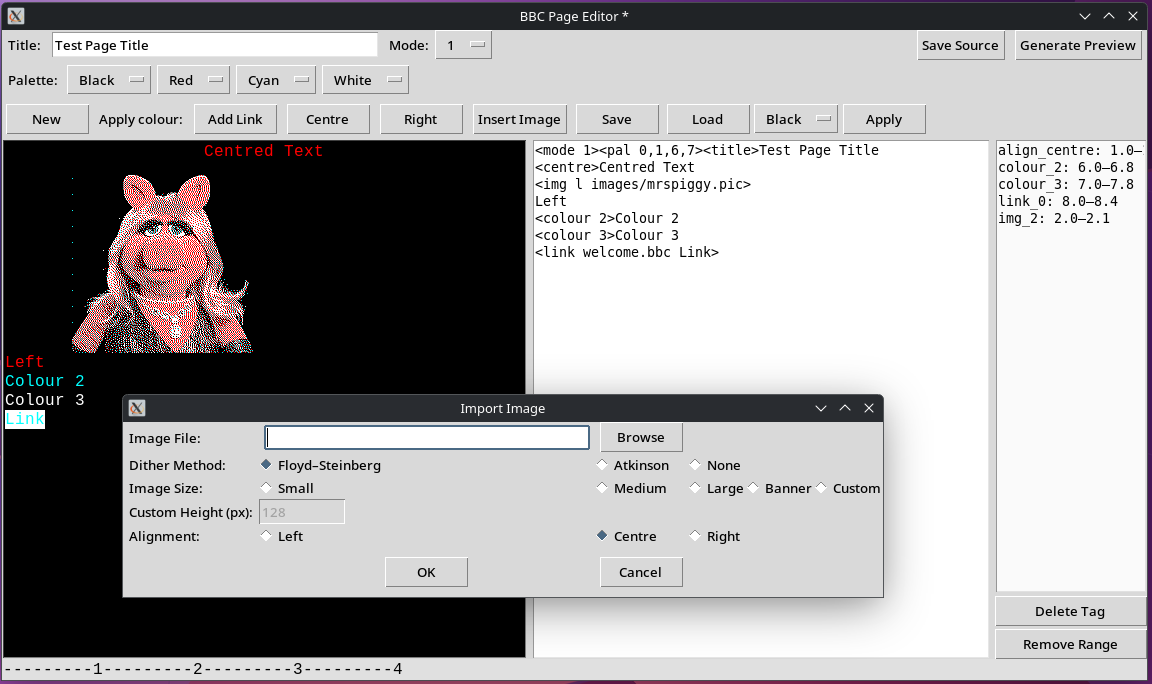
Task: Close the Import Image dialog
Action: tap(869, 408)
